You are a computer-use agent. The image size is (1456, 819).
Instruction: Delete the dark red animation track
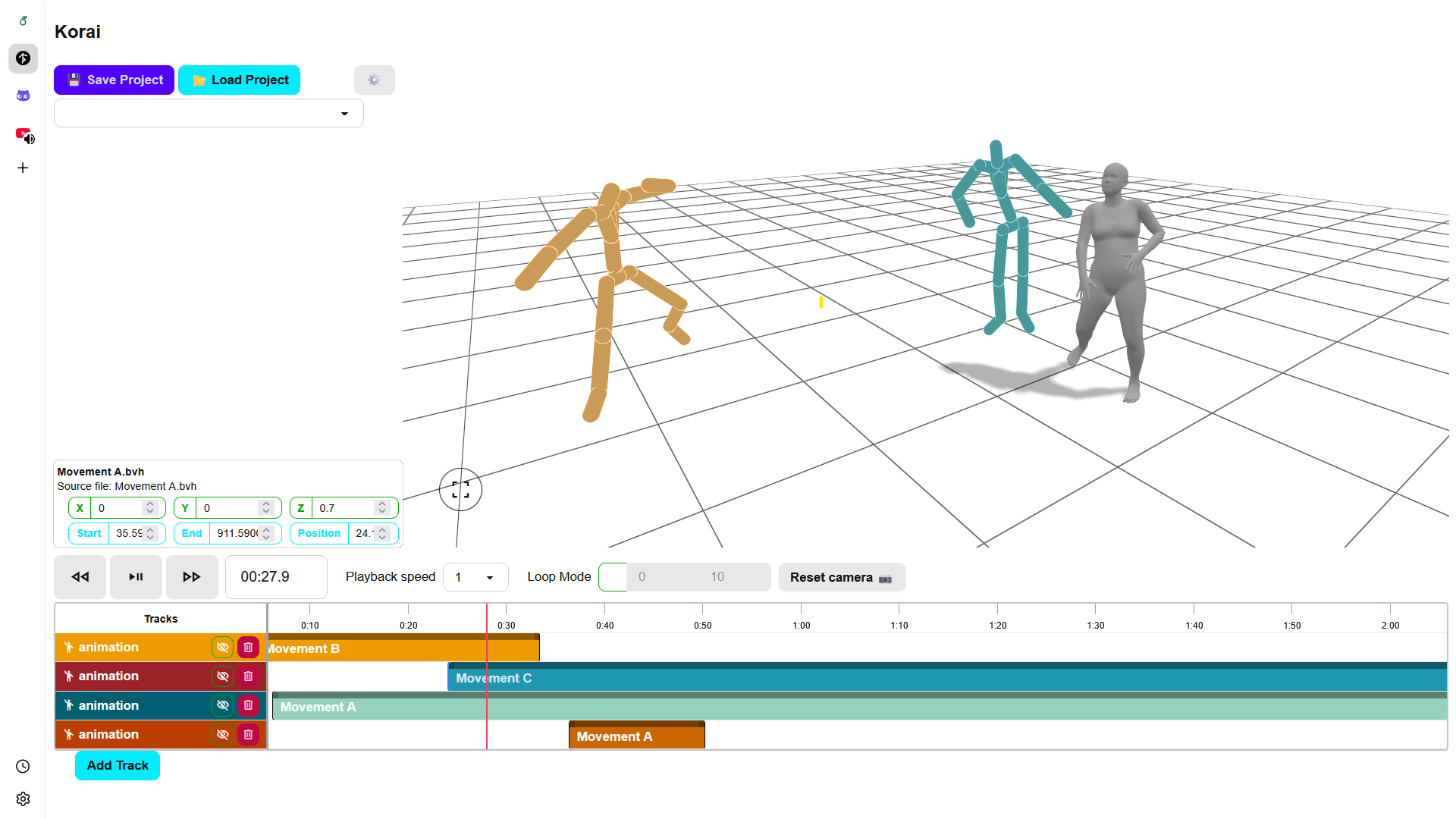pos(248,676)
